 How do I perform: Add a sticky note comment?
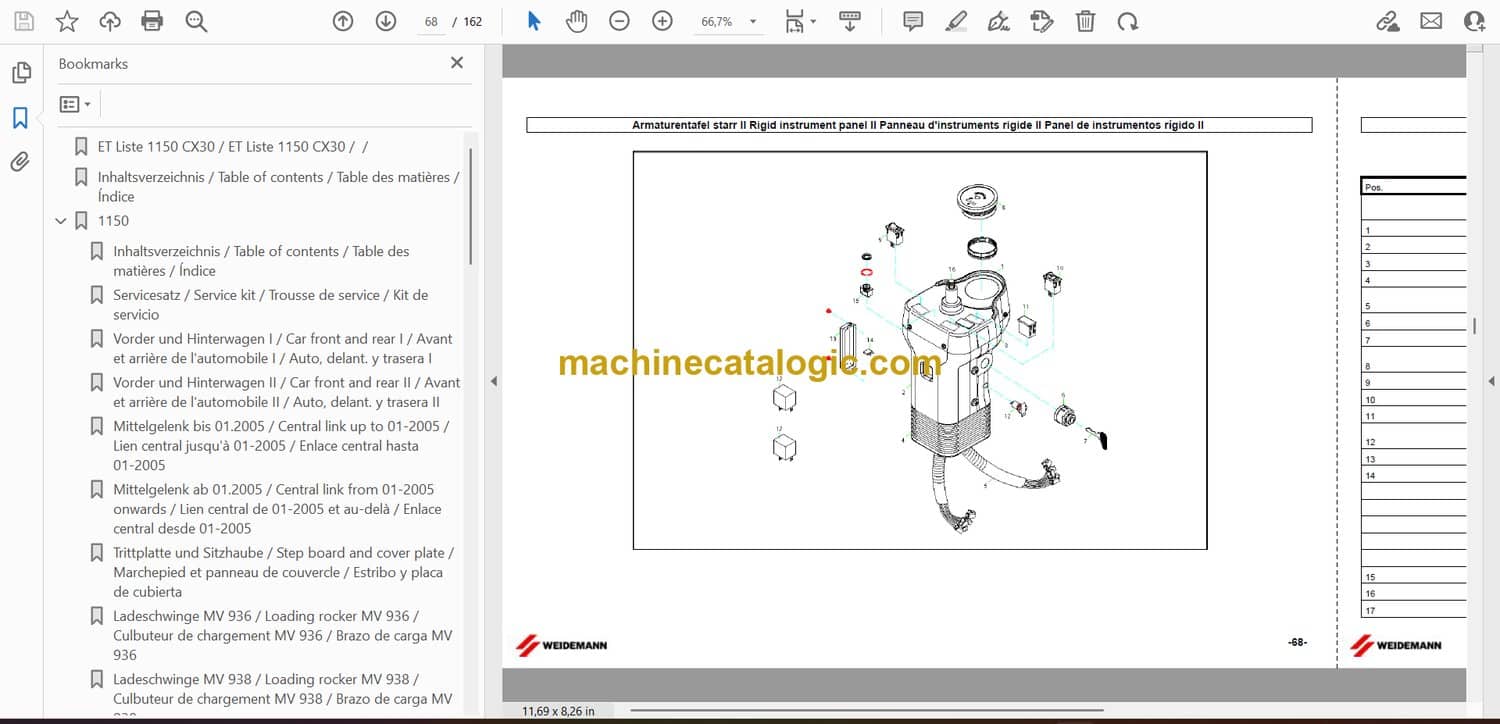[x=913, y=21]
